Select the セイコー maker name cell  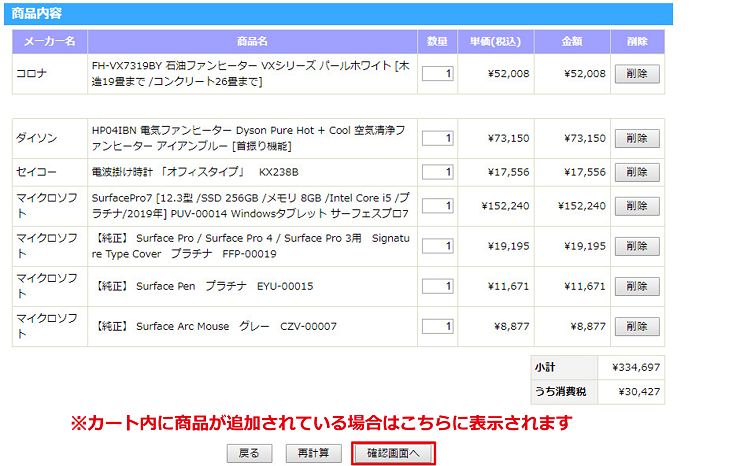point(50,172)
